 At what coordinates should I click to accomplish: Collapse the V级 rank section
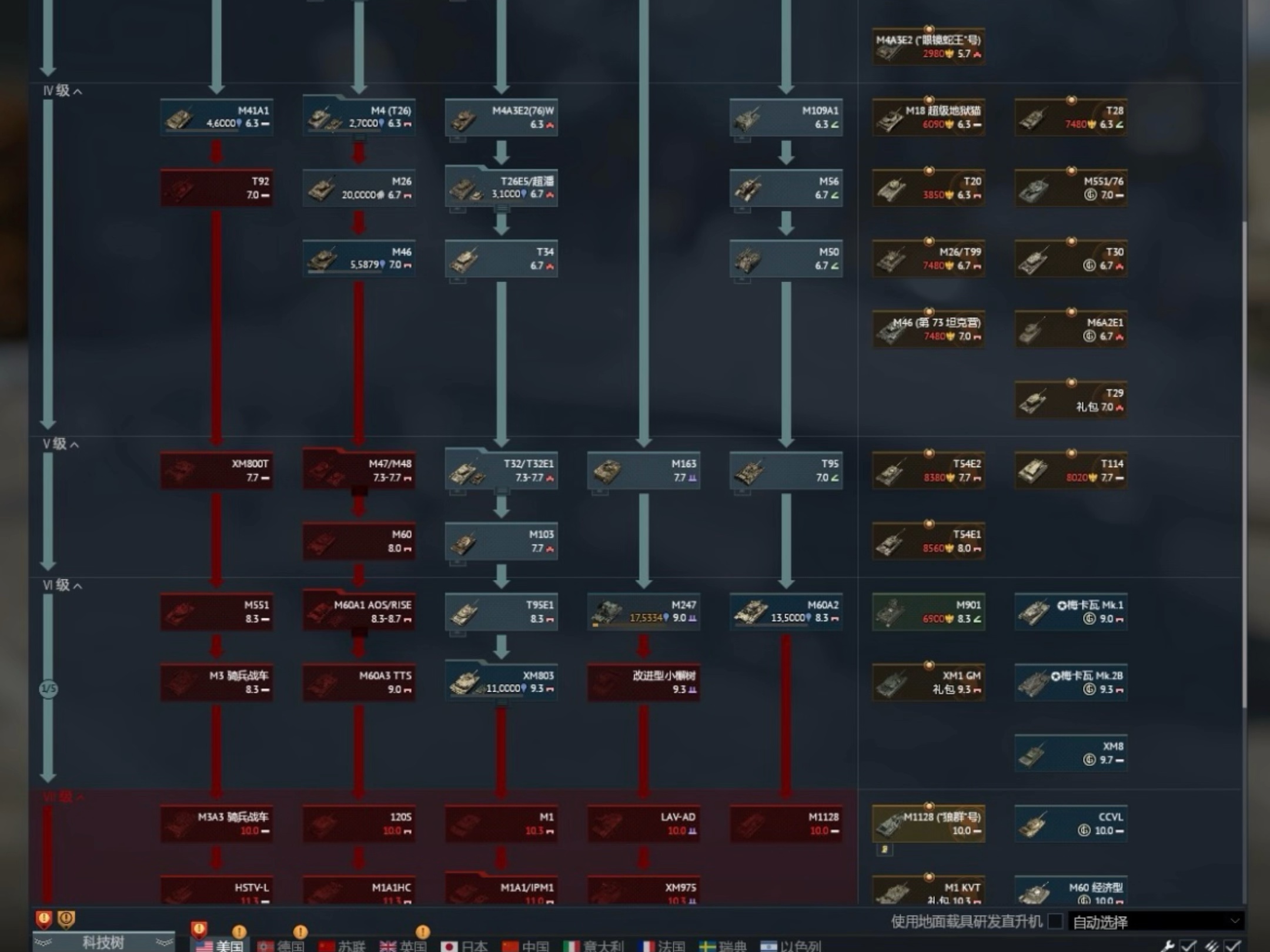[61, 444]
